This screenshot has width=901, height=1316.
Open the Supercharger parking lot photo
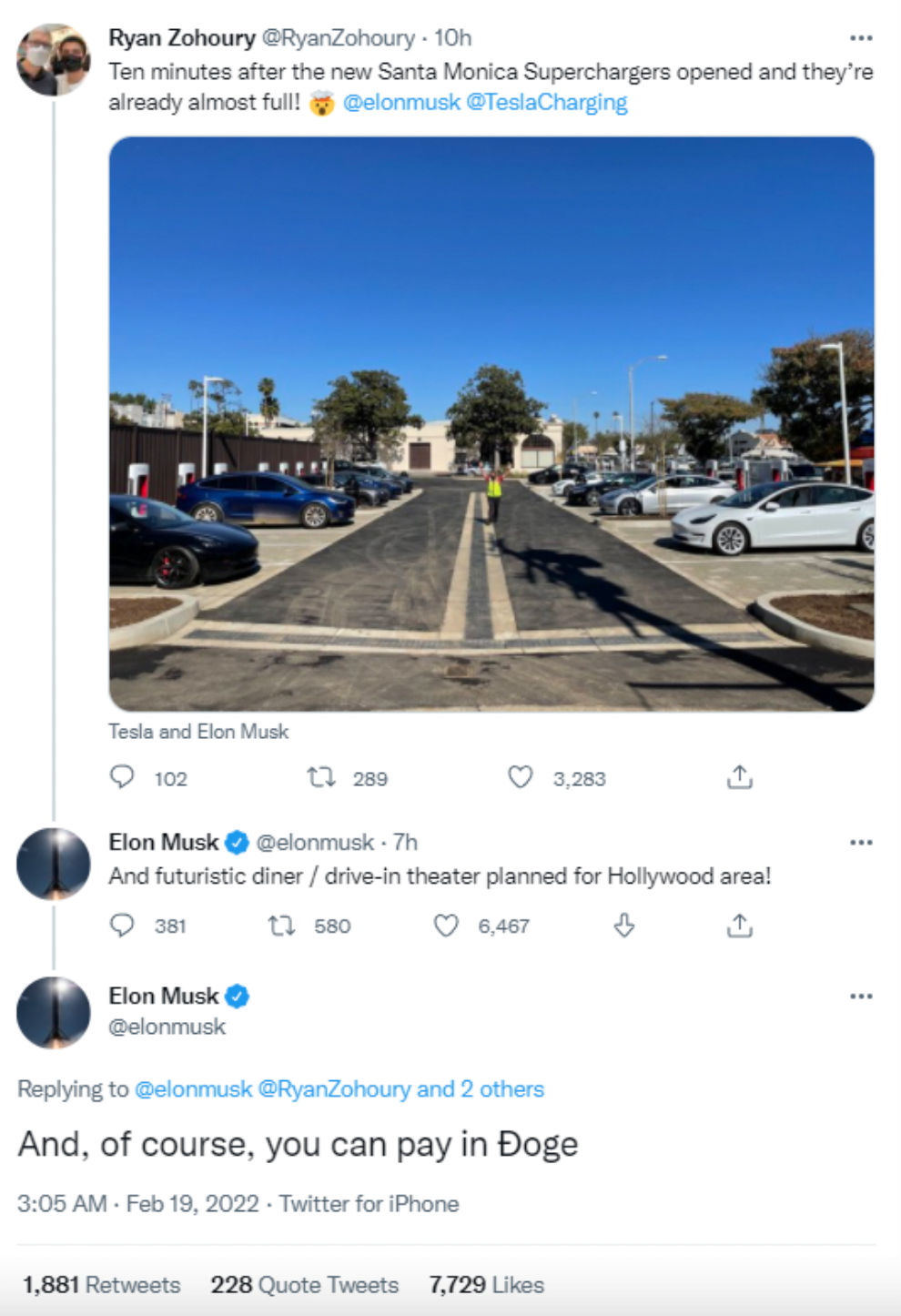pyautogui.click(x=491, y=423)
